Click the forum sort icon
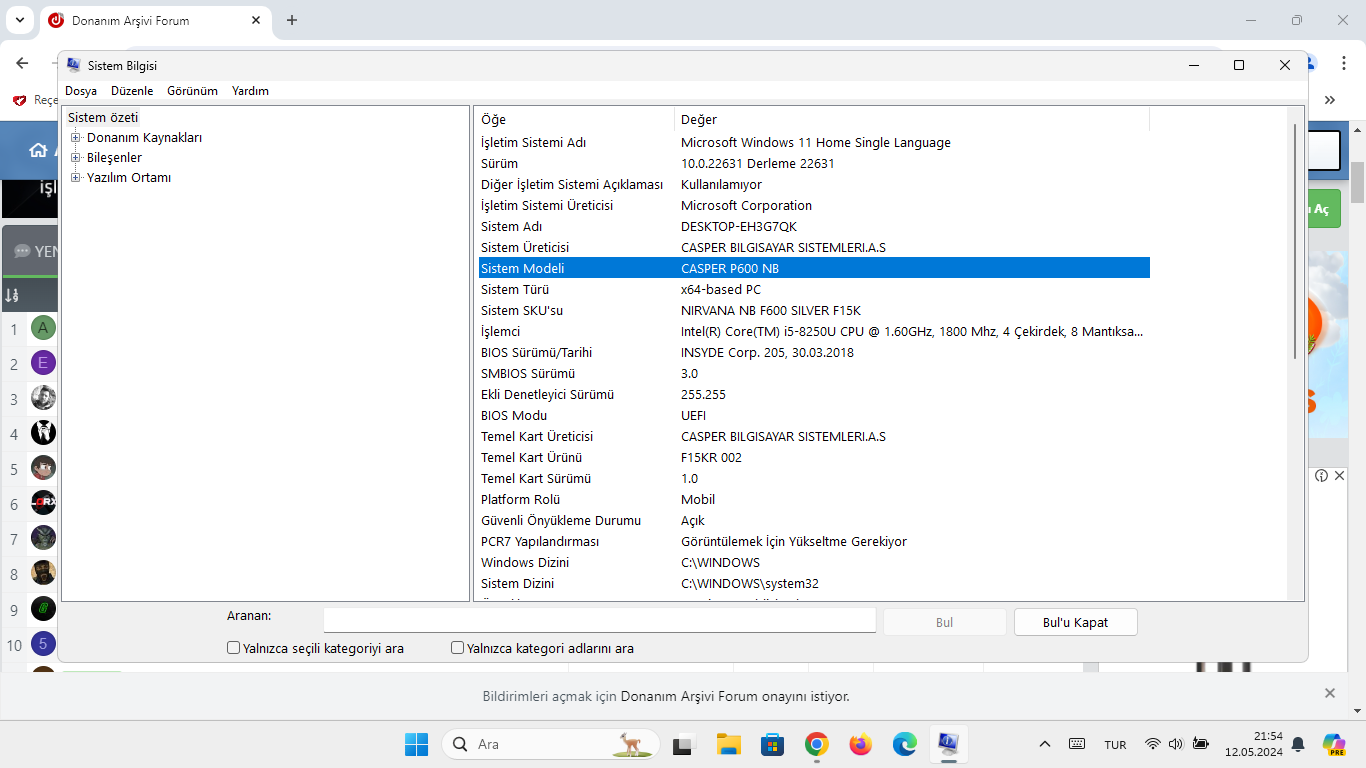1366x768 pixels. point(12,295)
